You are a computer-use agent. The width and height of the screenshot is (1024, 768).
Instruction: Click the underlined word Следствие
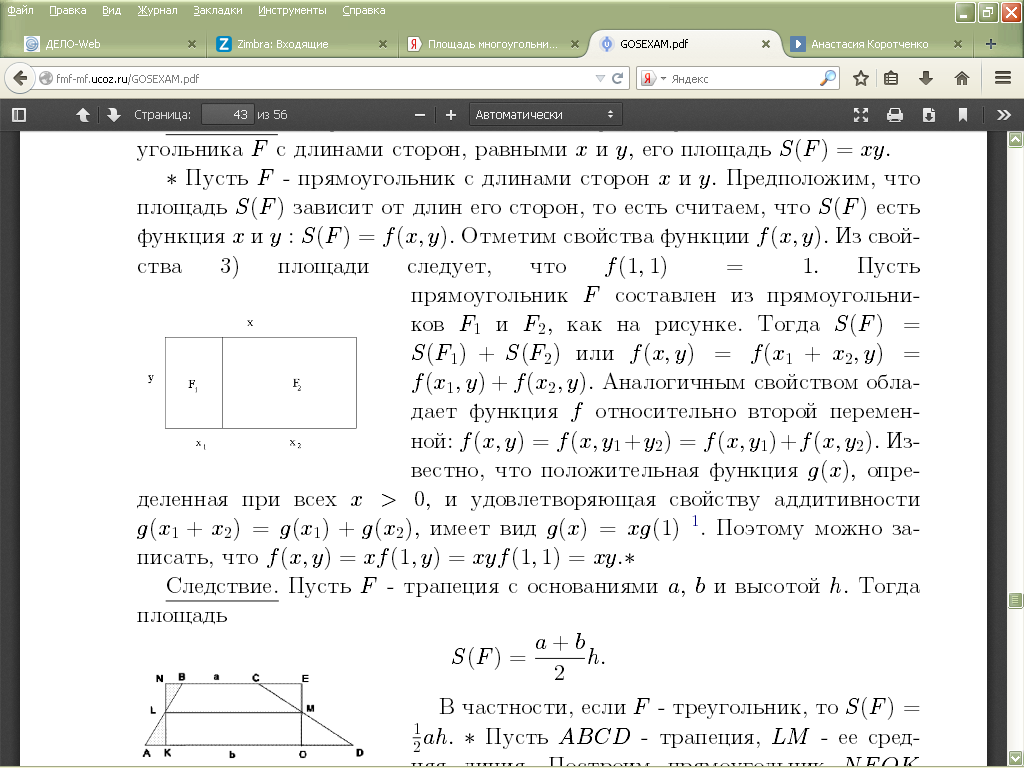coord(222,586)
